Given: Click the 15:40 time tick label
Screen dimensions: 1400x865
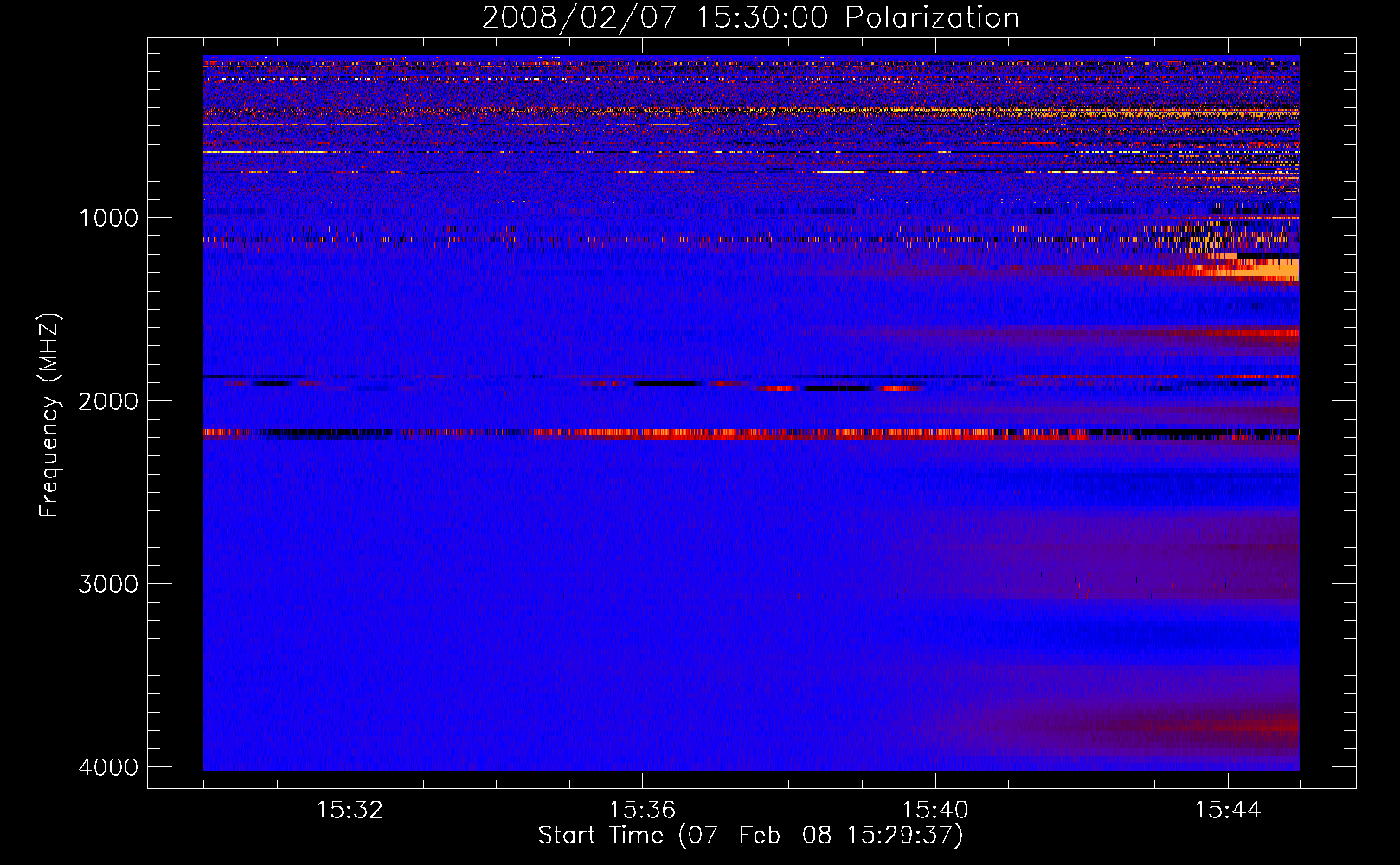Looking at the screenshot, I should 934,811.
